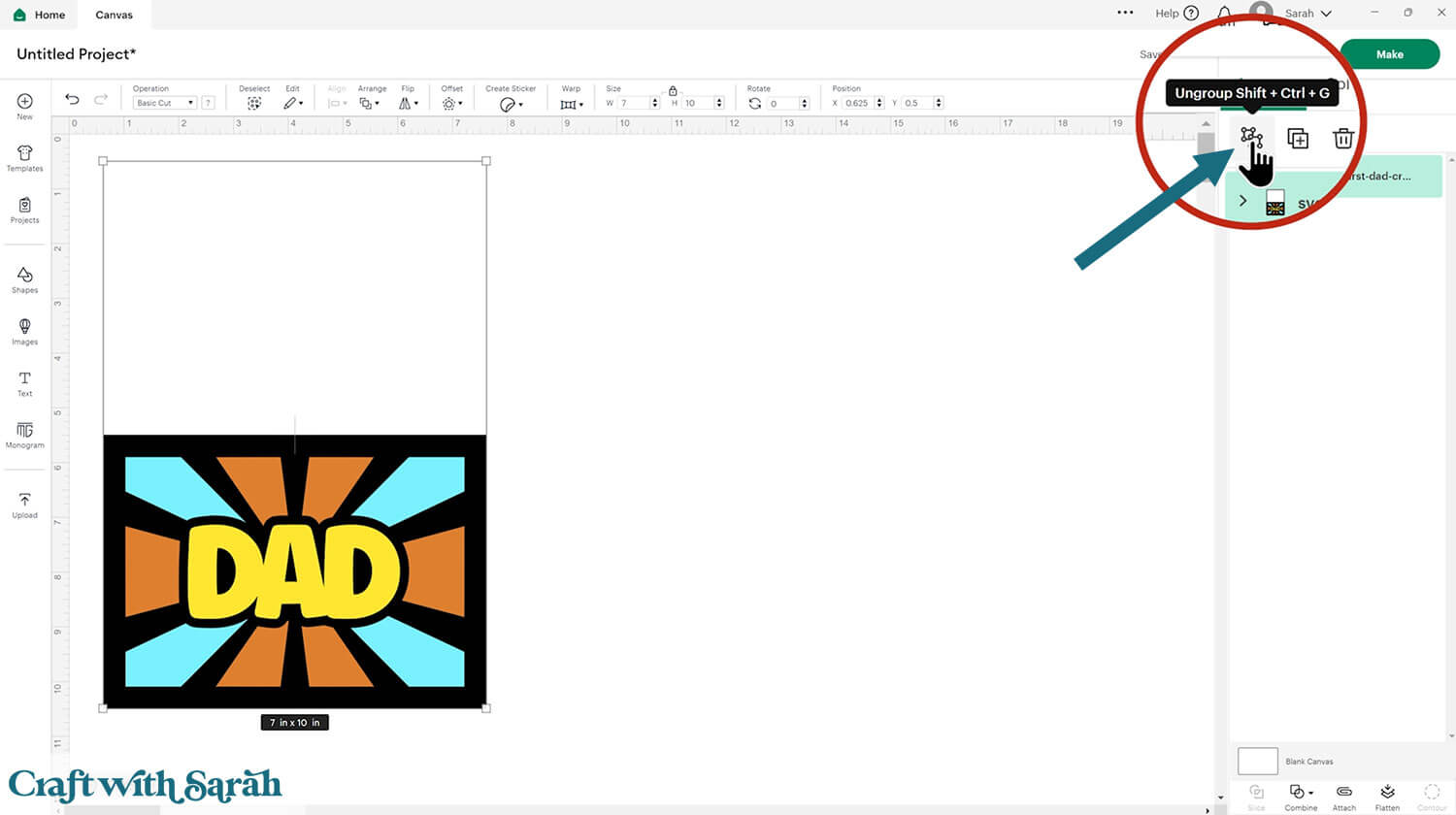This screenshot has height=815, width=1456.
Task: Switch to the Home tab
Action: (x=39, y=15)
